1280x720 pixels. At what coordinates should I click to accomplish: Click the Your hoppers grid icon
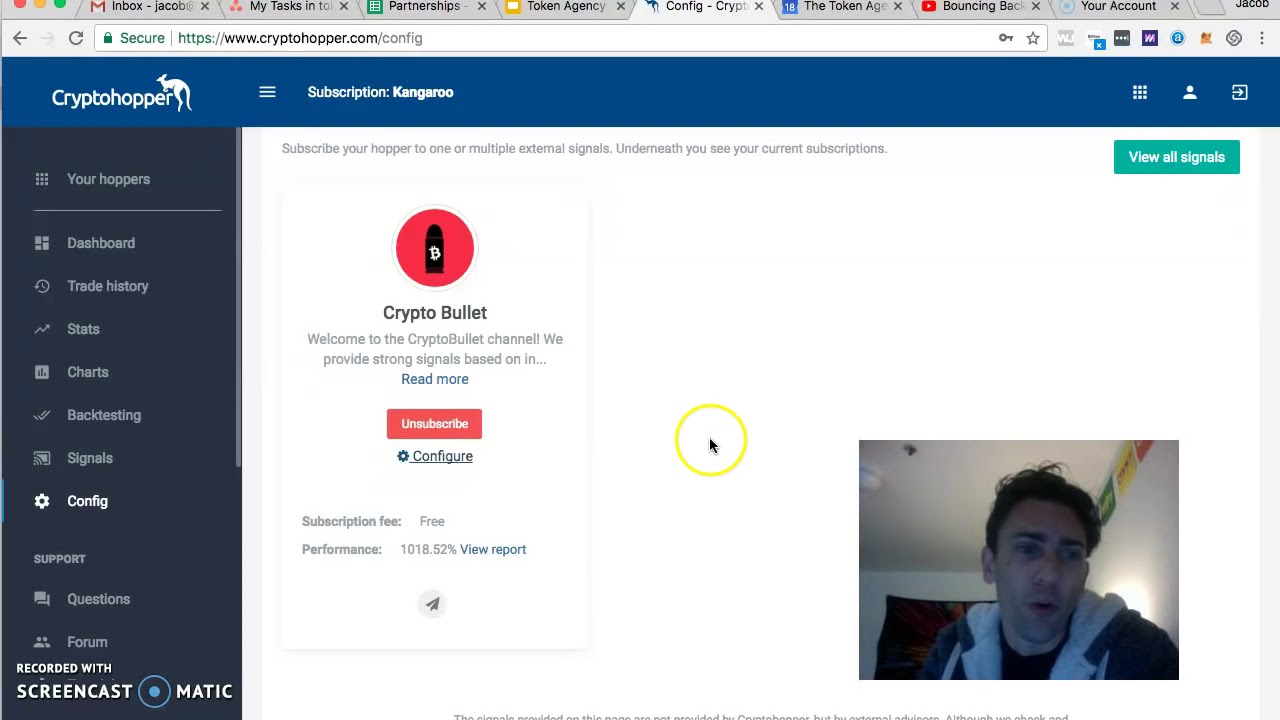coord(42,179)
